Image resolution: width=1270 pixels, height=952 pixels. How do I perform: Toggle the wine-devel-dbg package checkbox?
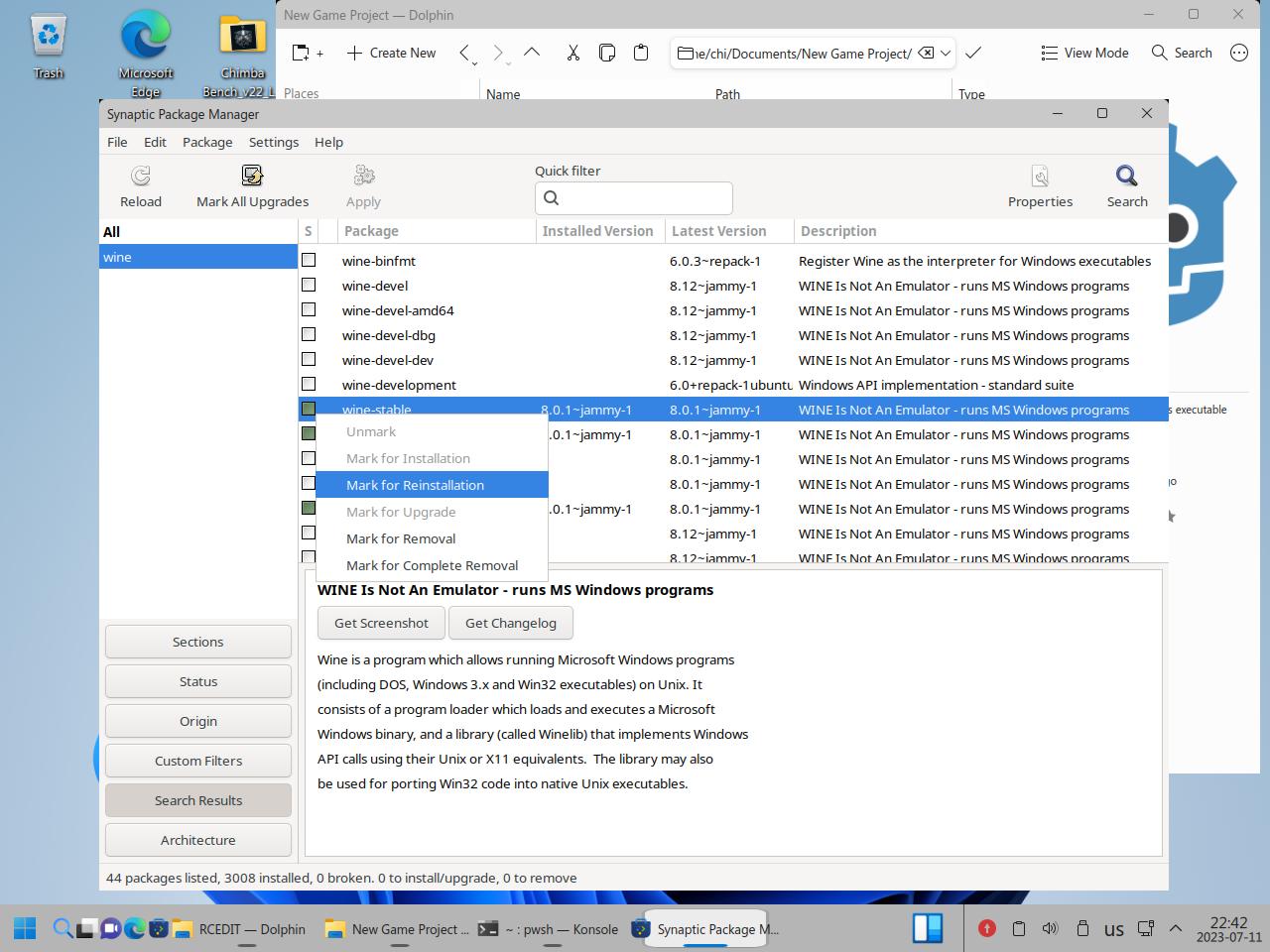point(309,335)
